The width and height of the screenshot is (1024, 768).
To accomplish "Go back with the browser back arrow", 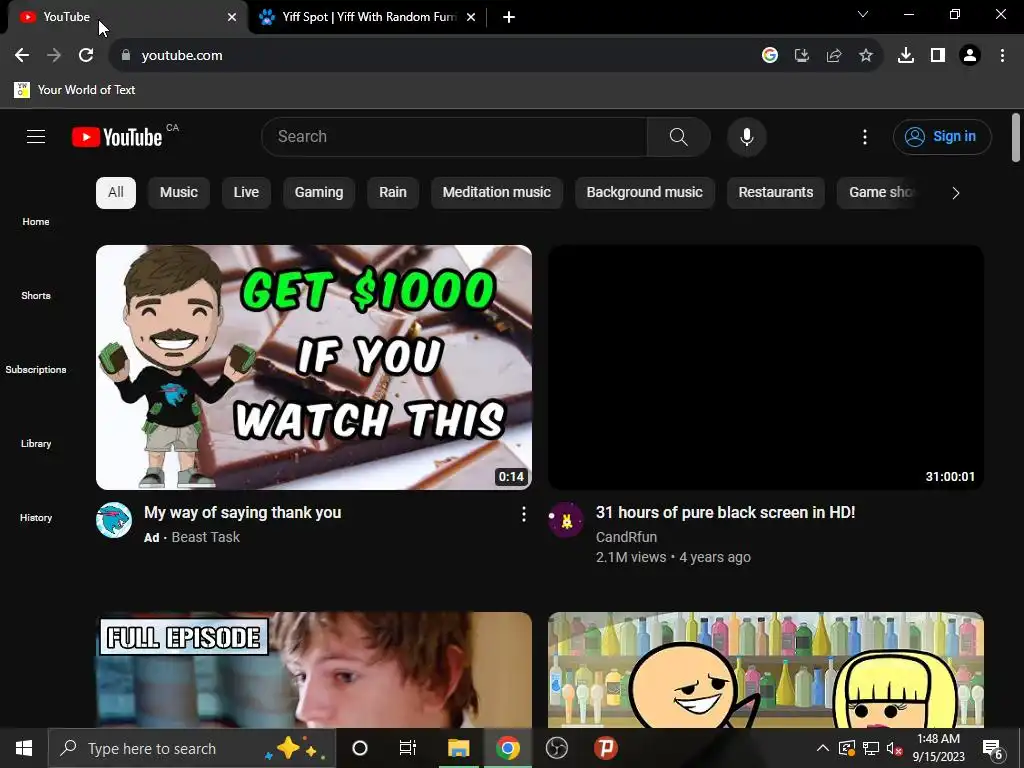I will tap(22, 56).
